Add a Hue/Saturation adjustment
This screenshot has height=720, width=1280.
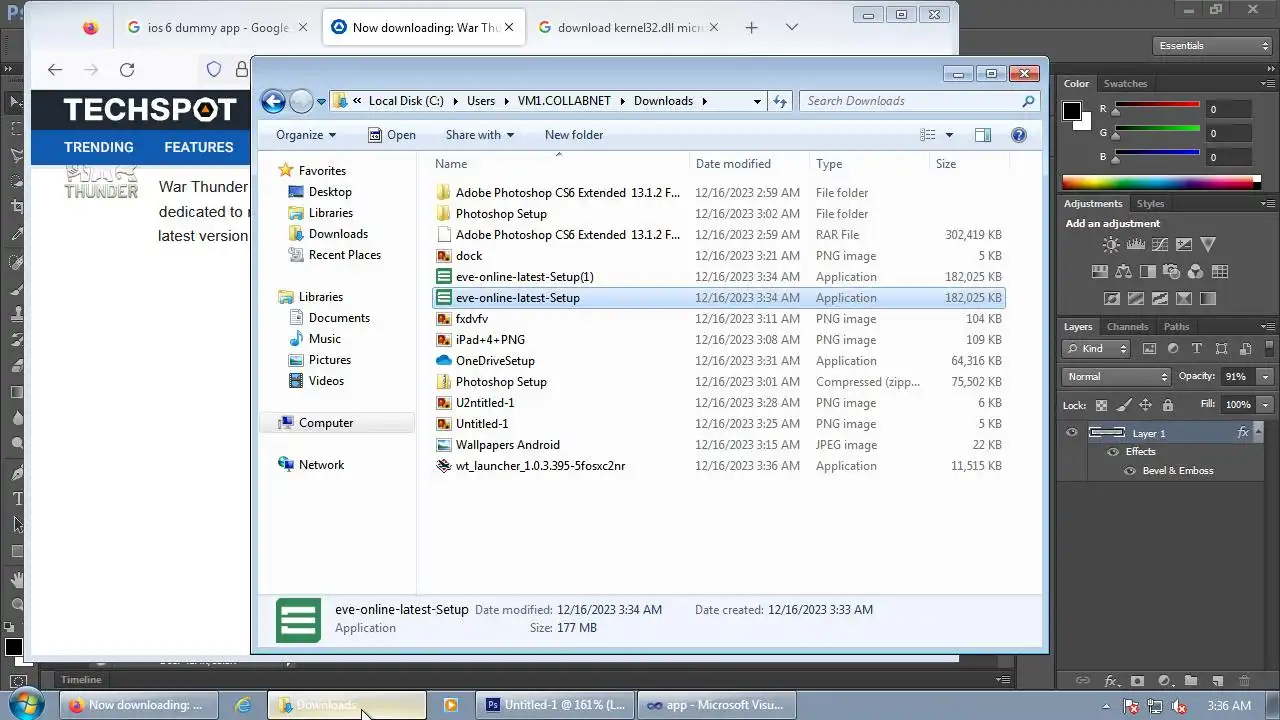(x=1100, y=271)
